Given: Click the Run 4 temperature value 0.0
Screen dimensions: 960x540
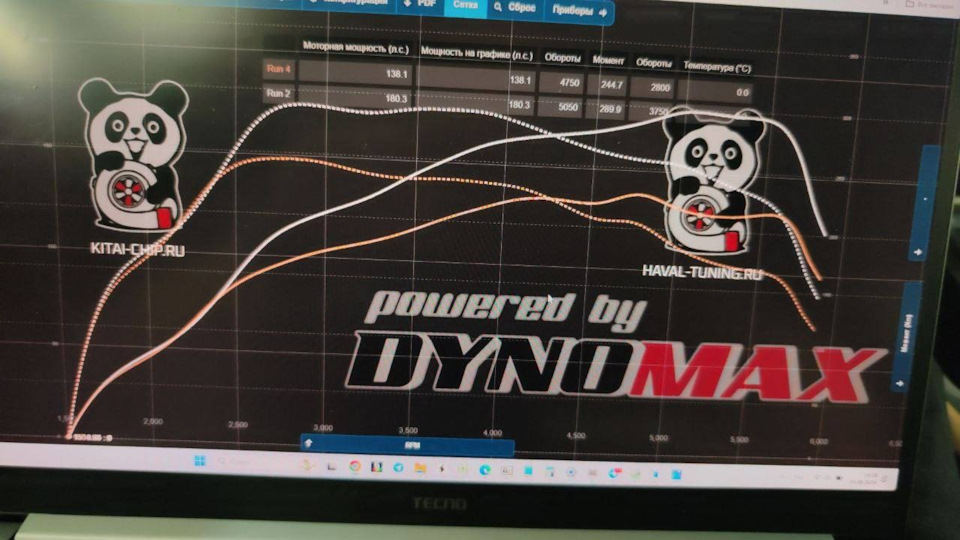Looking at the screenshot, I should [x=715, y=92].
